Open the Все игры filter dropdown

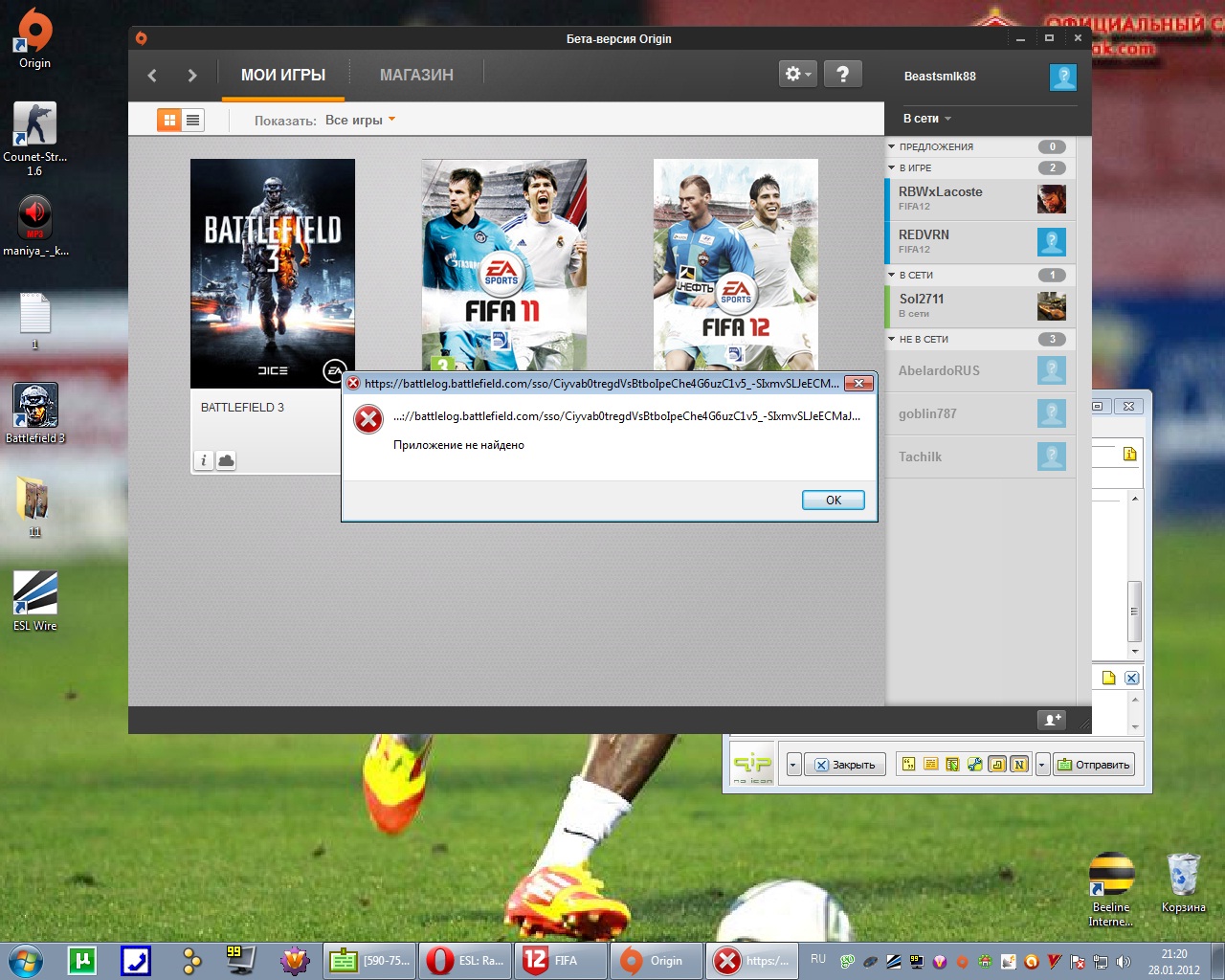tap(360, 120)
